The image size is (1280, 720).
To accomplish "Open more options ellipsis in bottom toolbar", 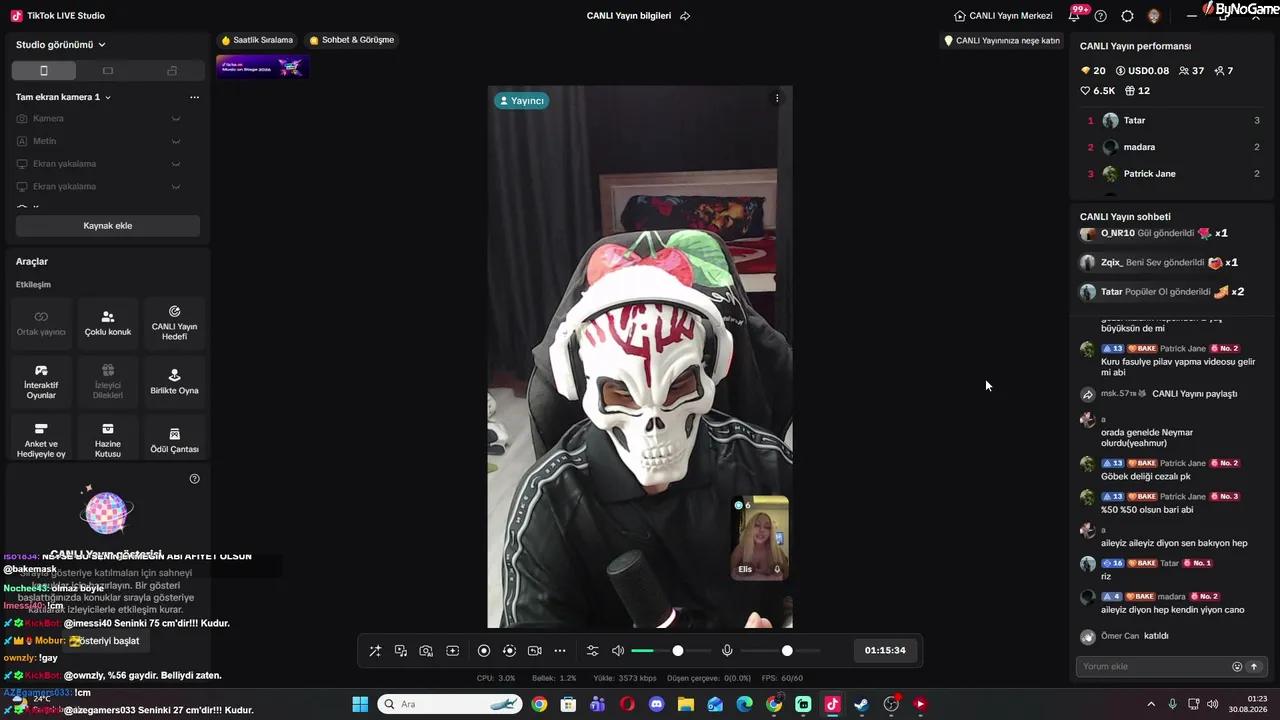I will pos(560,651).
